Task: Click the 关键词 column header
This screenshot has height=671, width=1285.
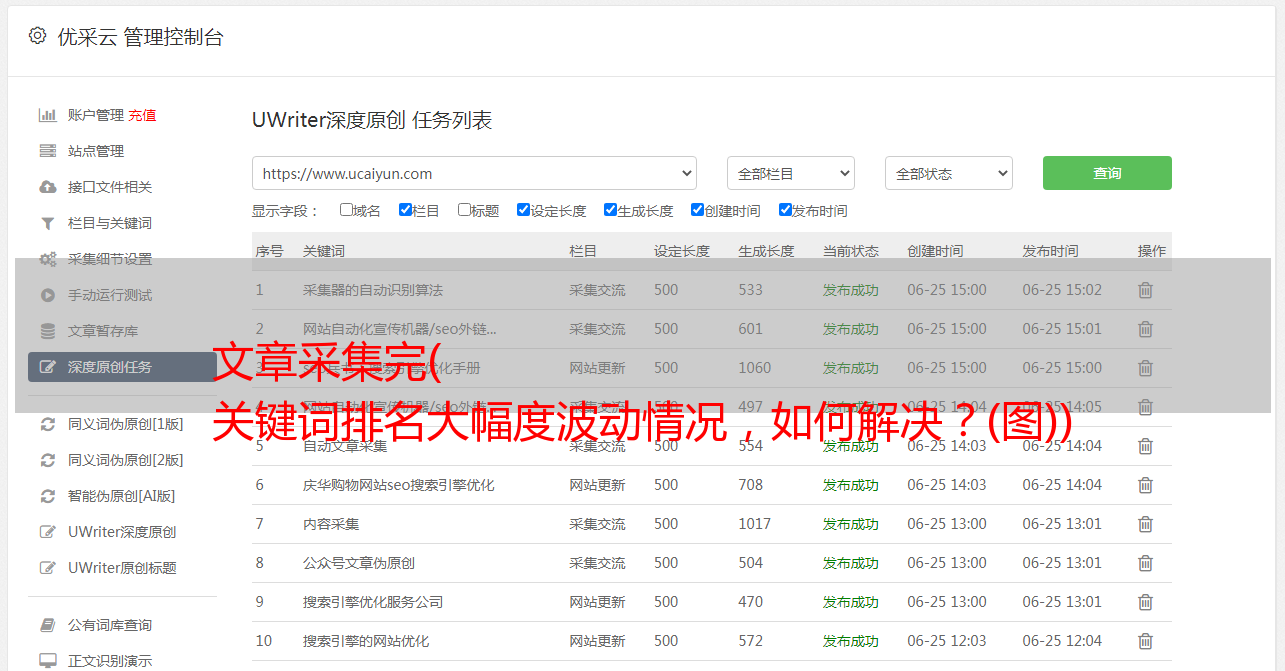Action: click(324, 251)
